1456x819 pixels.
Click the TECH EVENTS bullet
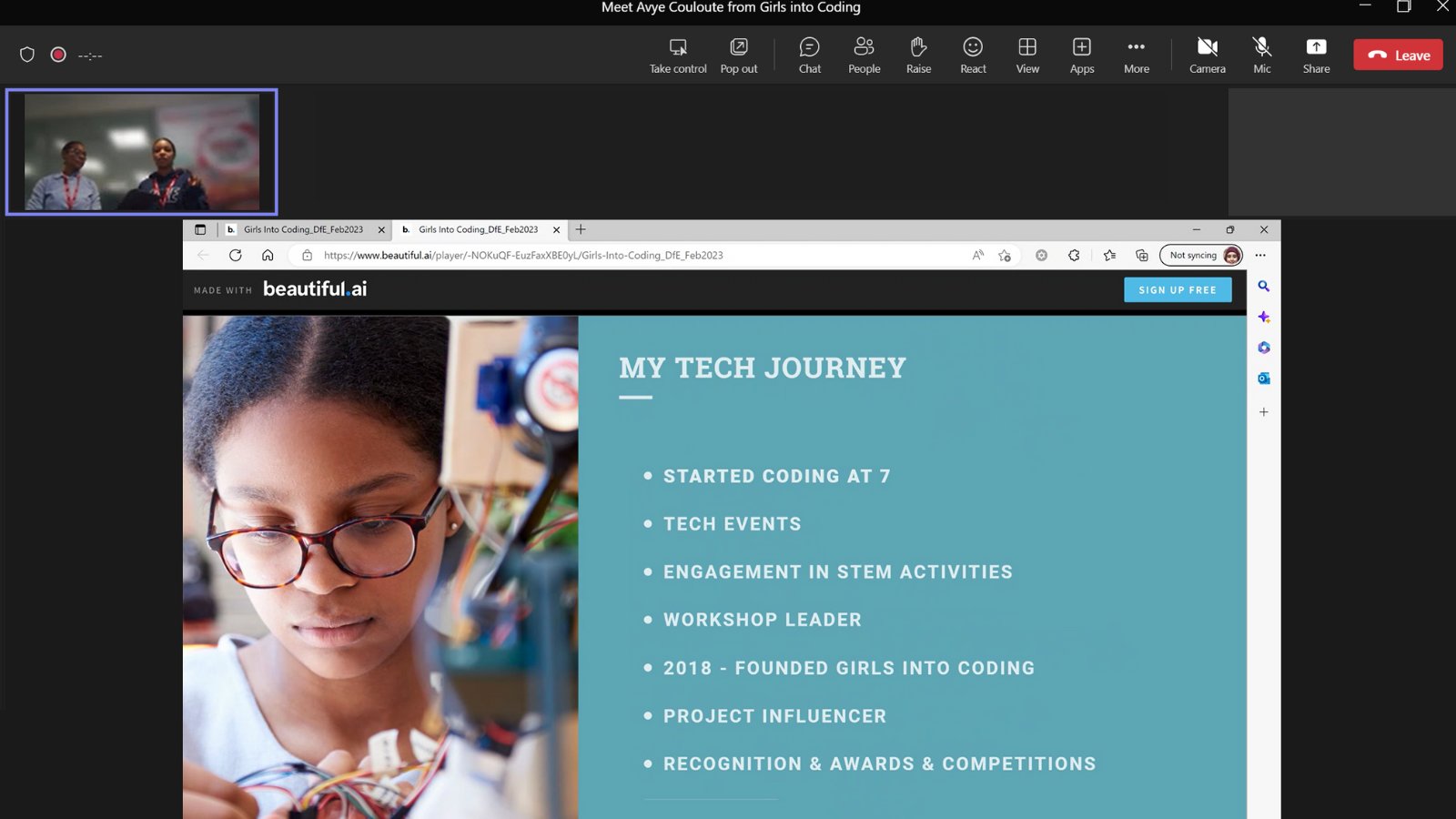click(732, 524)
